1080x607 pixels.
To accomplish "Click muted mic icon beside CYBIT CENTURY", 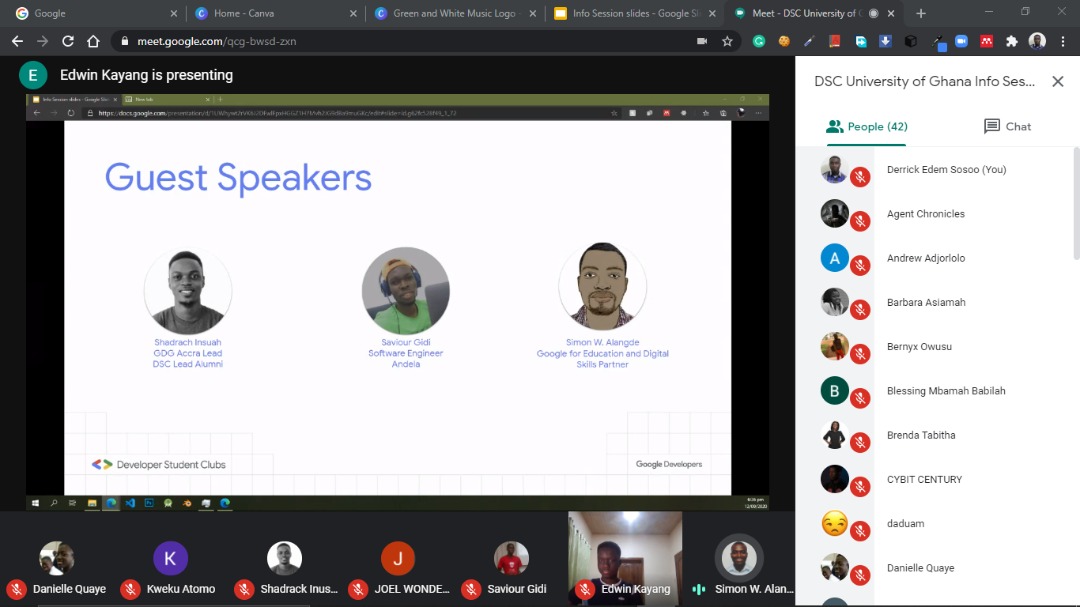I will click(x=860, y=486).
